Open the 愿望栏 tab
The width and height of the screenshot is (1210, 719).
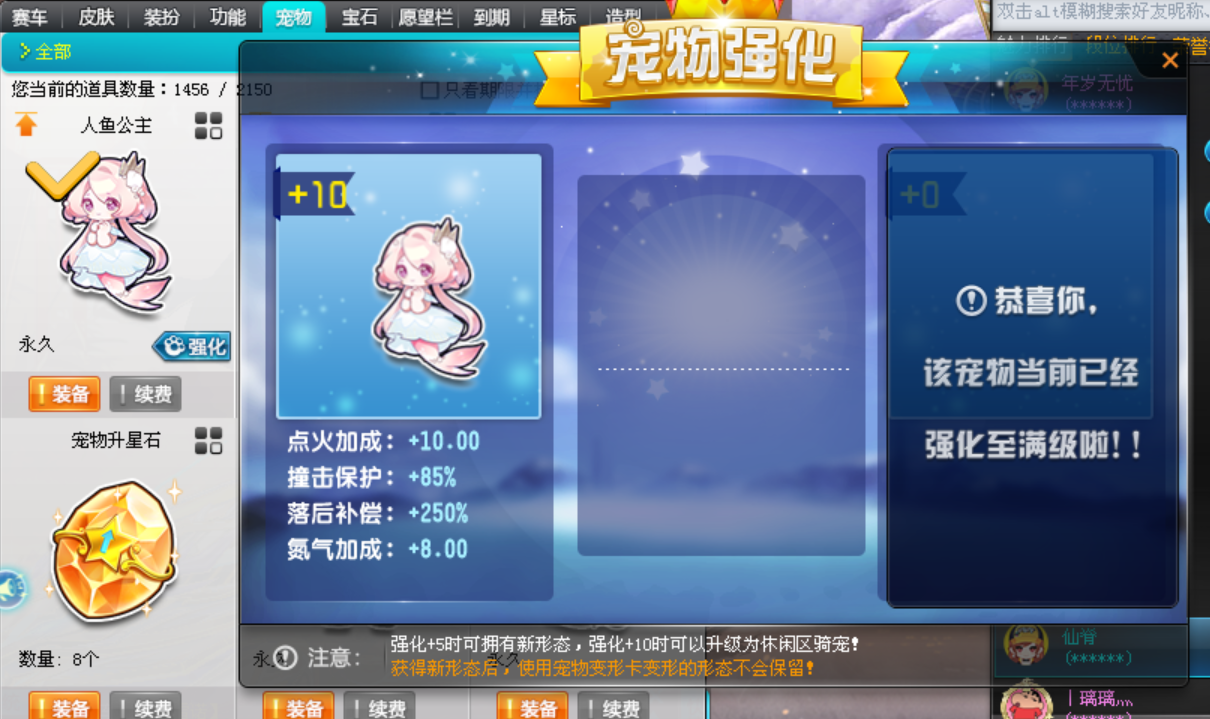click(x=425, y=16)
